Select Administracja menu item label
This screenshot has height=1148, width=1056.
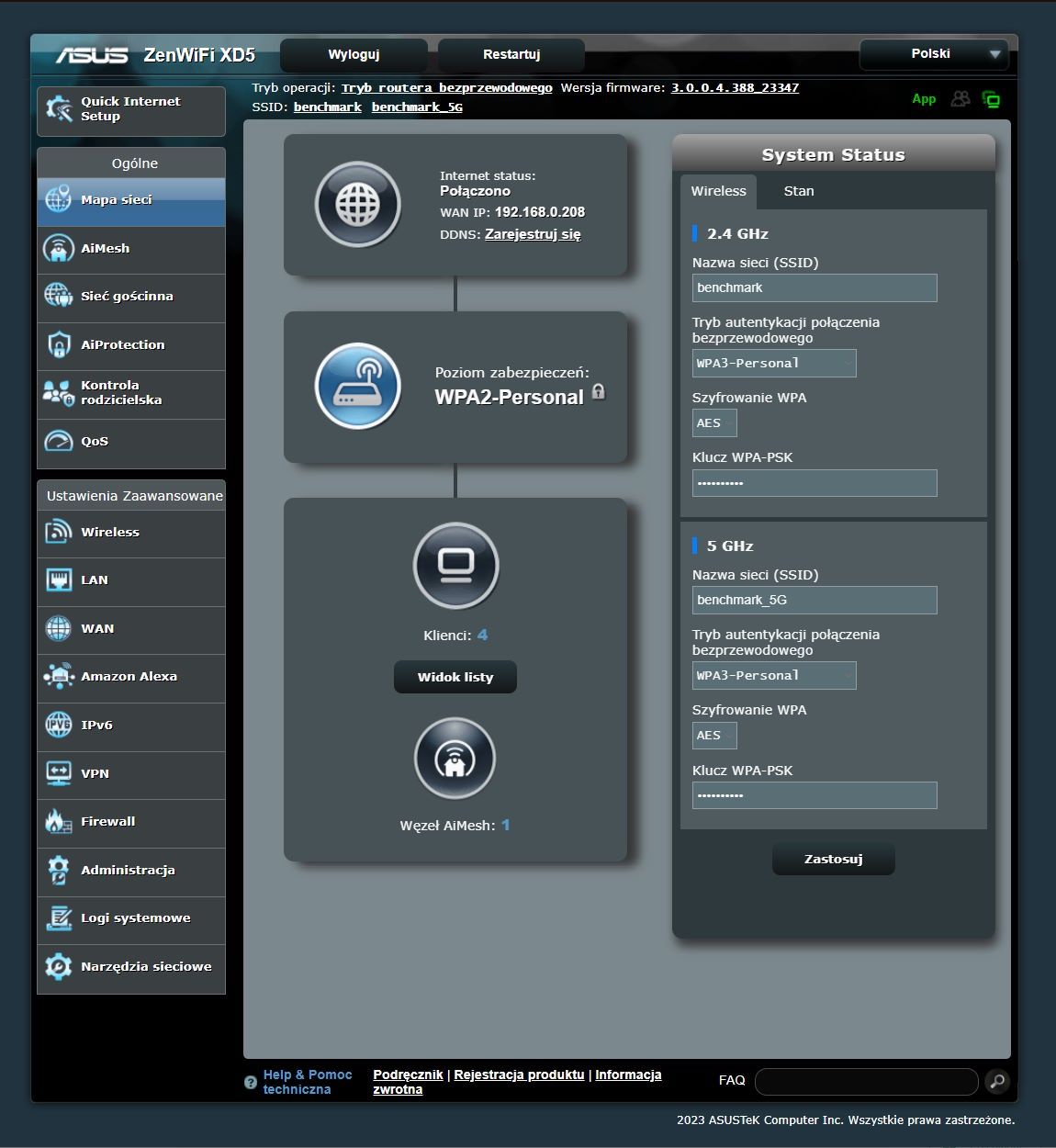128,870
